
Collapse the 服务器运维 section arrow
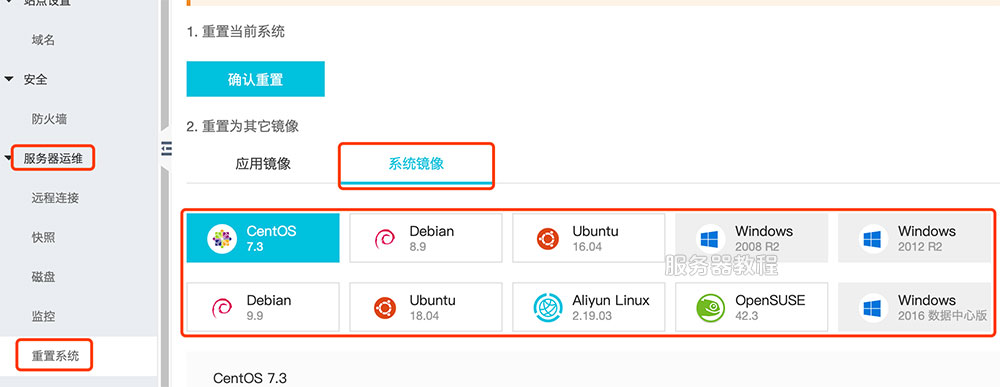8,158
